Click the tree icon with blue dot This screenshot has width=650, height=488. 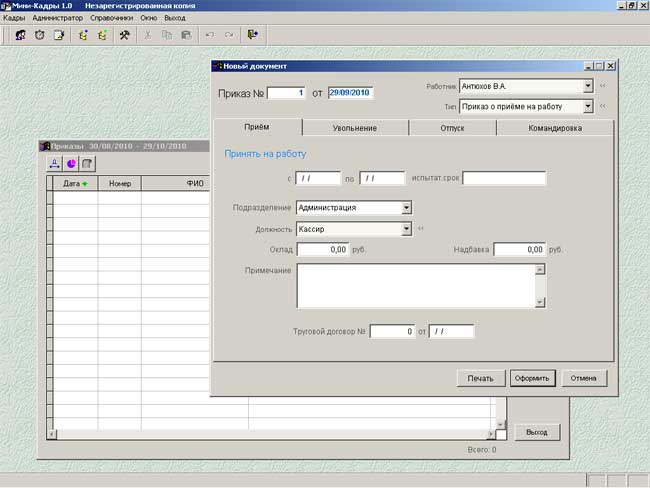click(x=83, y=35)
